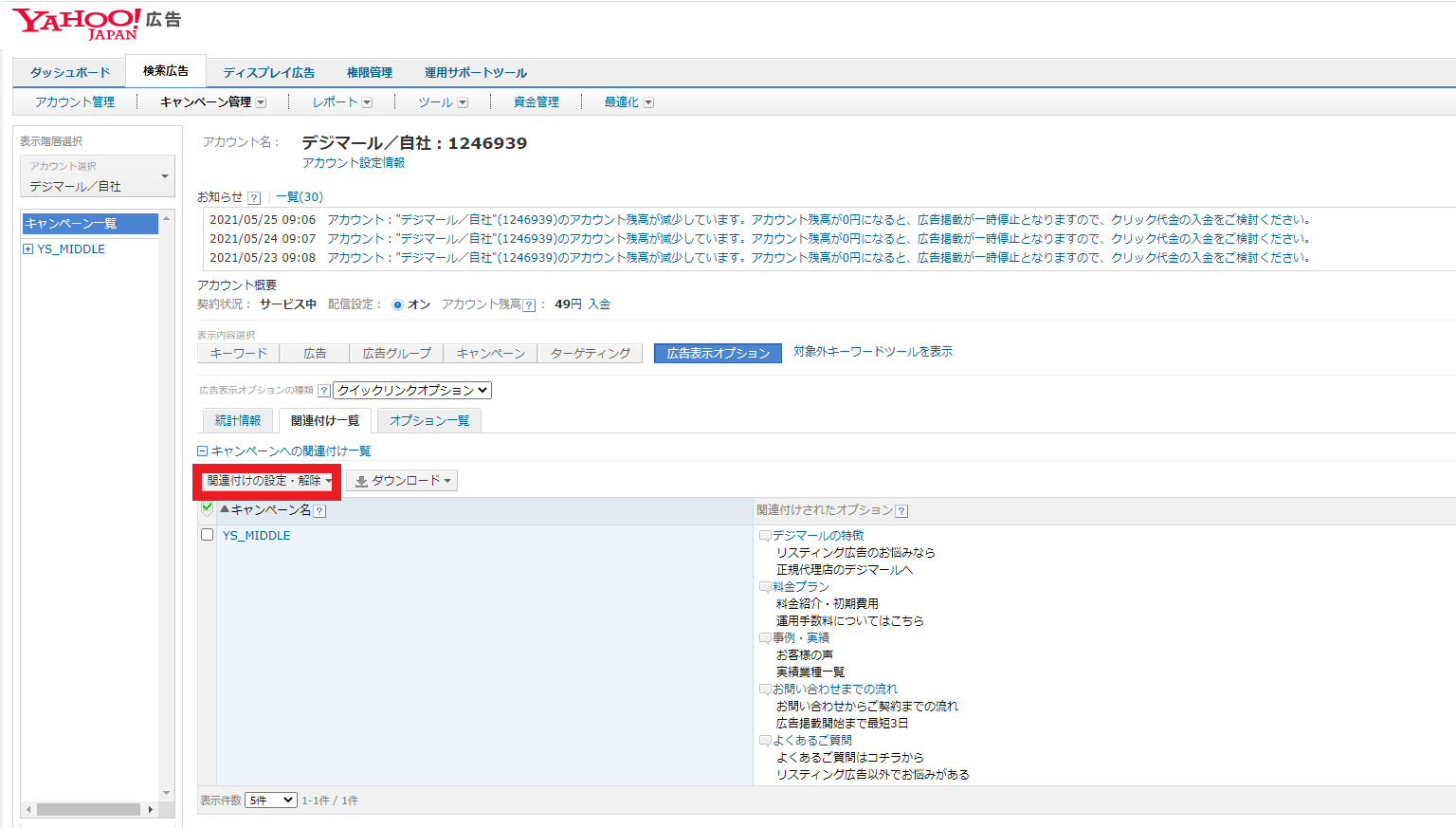Open the 関連付けの設定・解除 dropdown
The image size is (1456, 828).
click(x=269, y=481)
